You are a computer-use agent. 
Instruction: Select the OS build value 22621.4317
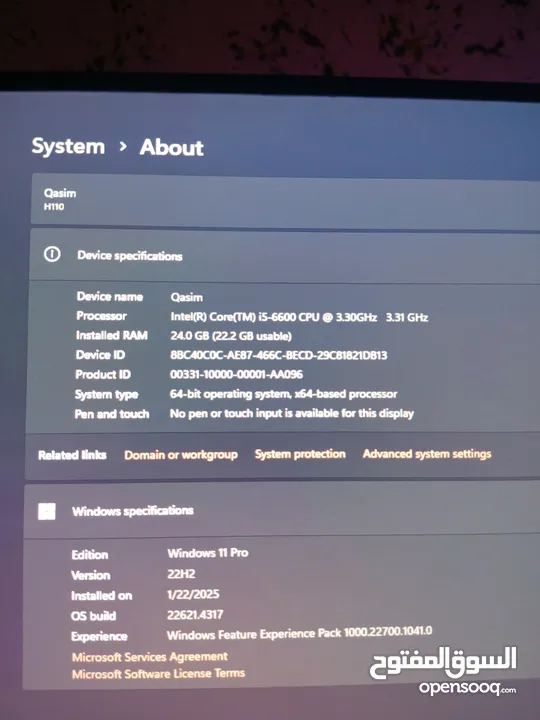pyautogui.click(x=195, y=615)
